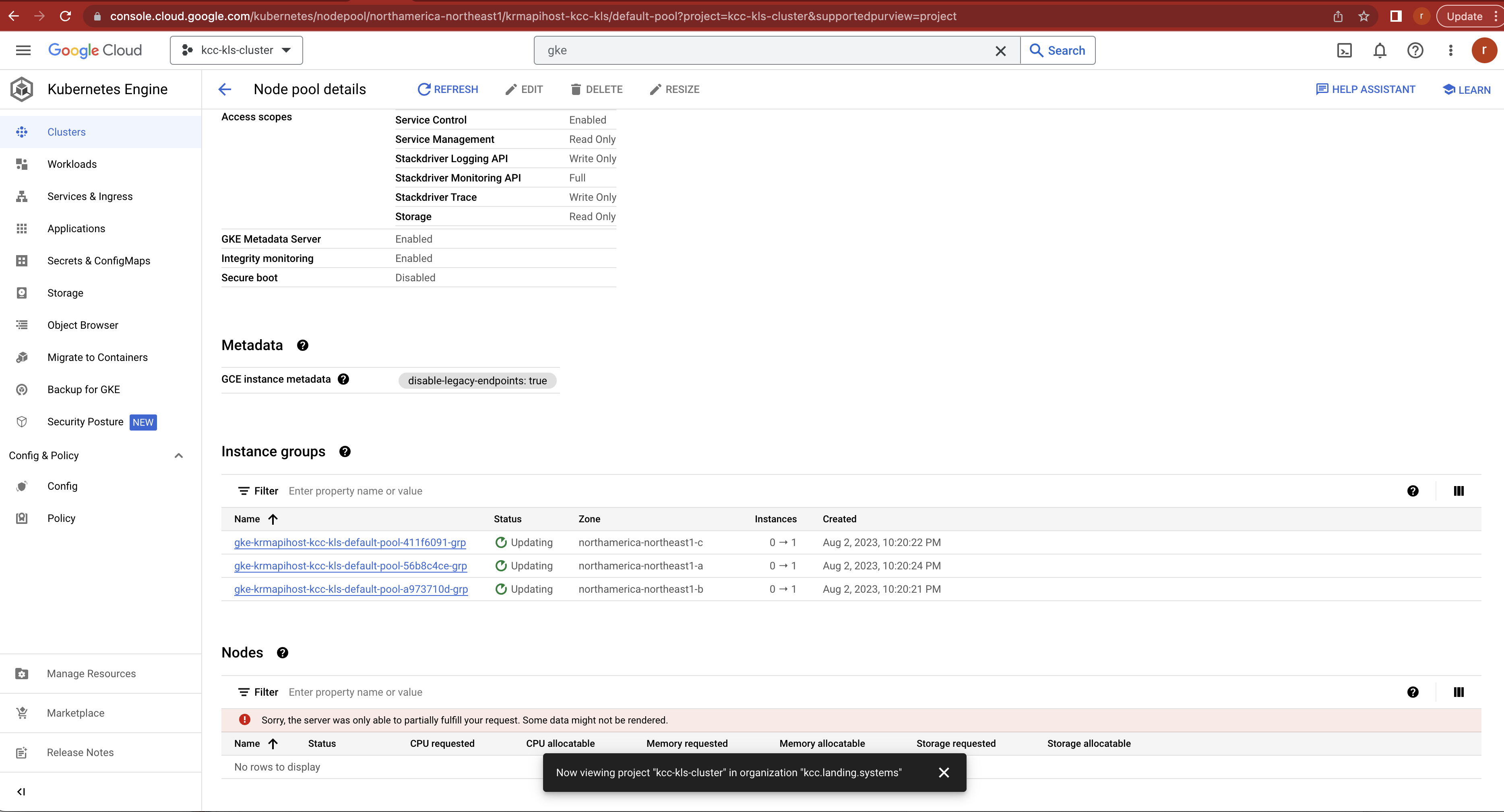The width and height of the screenshot is (1504, 812).
Task: Switch to the Clusters section
Action: [x=66, y=131]
